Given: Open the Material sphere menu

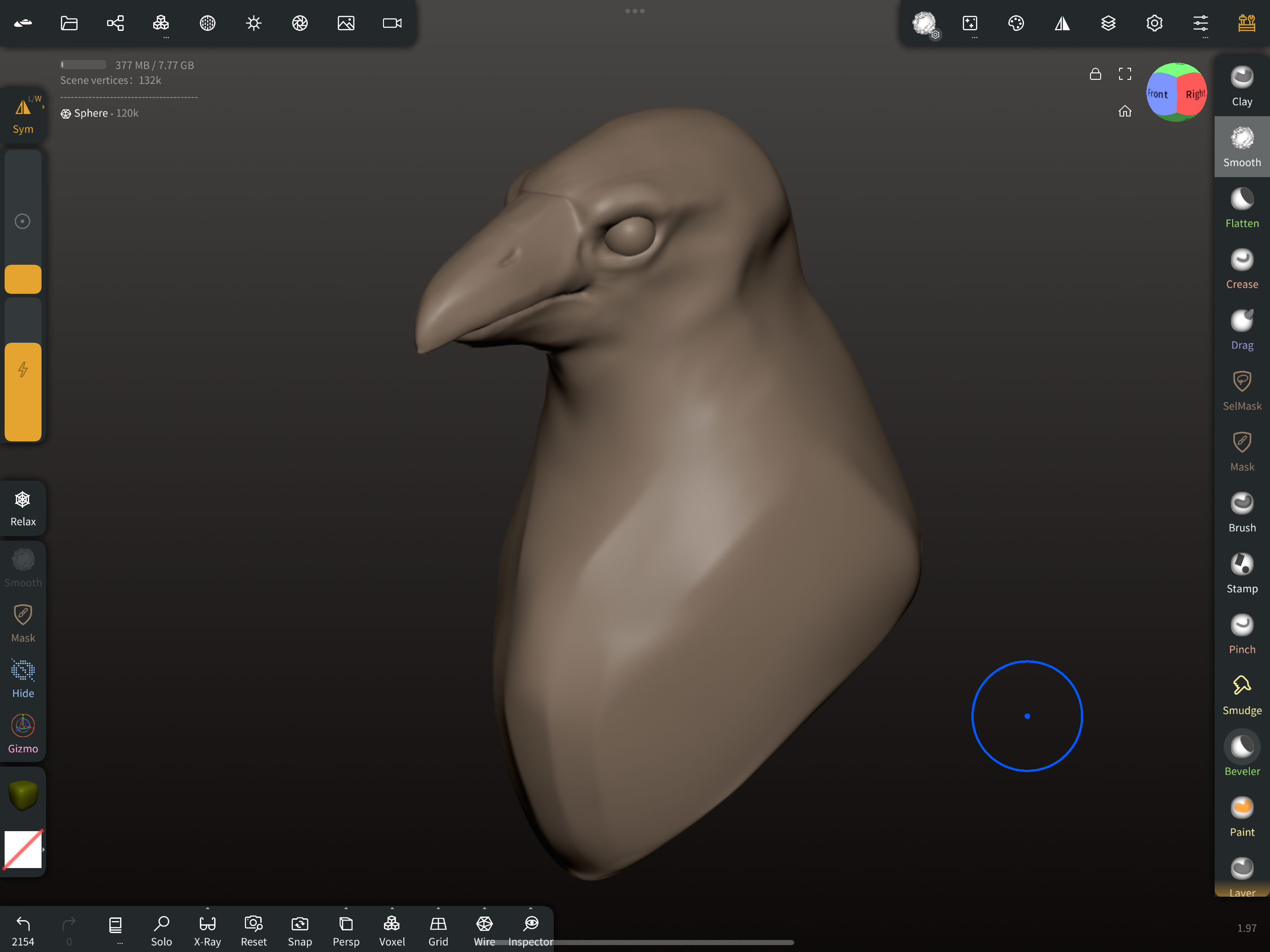Looking at the screenshot, I should pyautogui.click(x=207, y=23).
